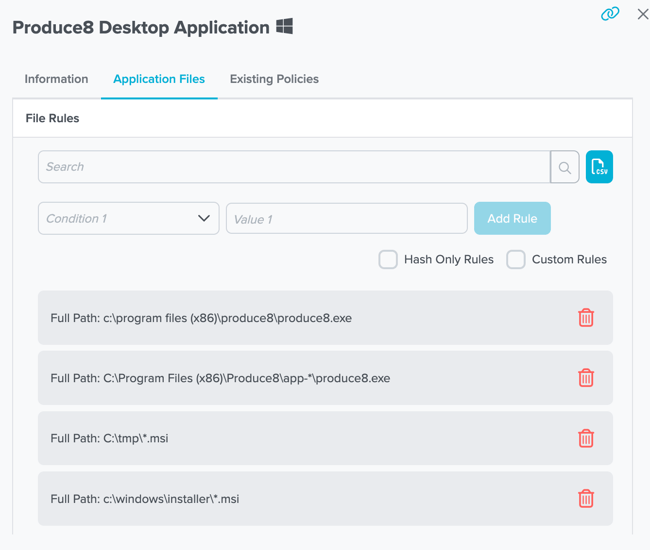The image size is (650, 550).
Task: Trash the c:\windows\installer\*.msi rule
Action: 586,498
